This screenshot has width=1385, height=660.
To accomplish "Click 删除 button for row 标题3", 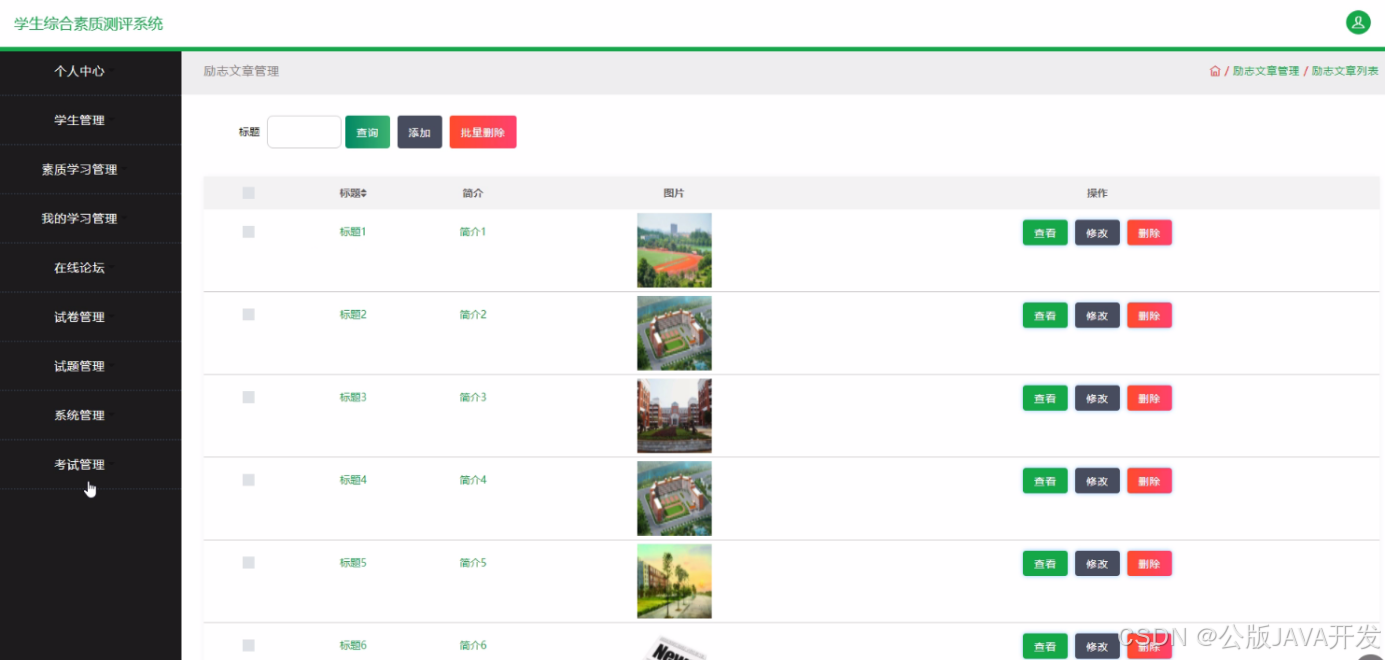I will click(1149, 398).
